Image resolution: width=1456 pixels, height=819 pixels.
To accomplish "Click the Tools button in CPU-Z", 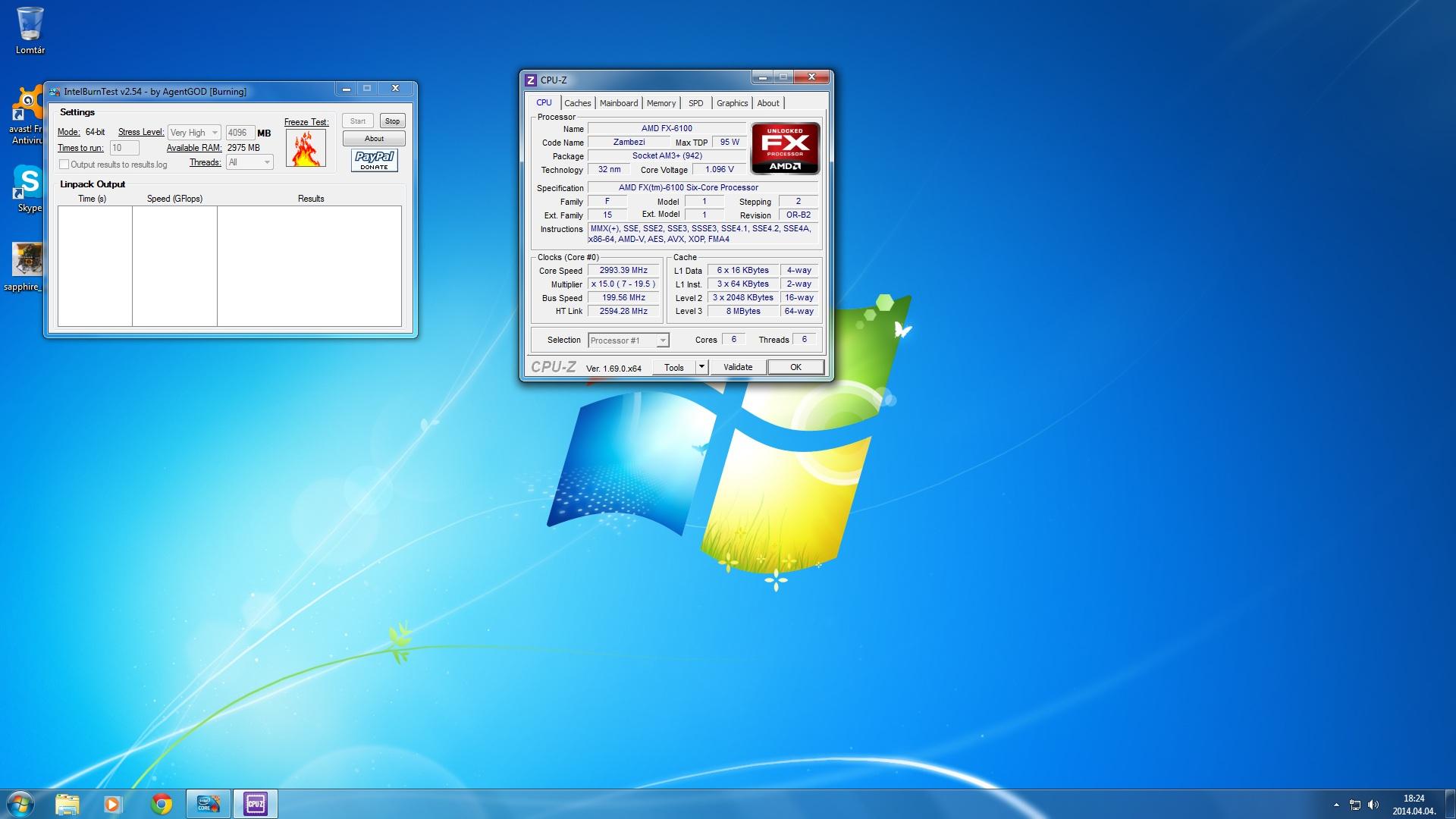I will 673,367.
